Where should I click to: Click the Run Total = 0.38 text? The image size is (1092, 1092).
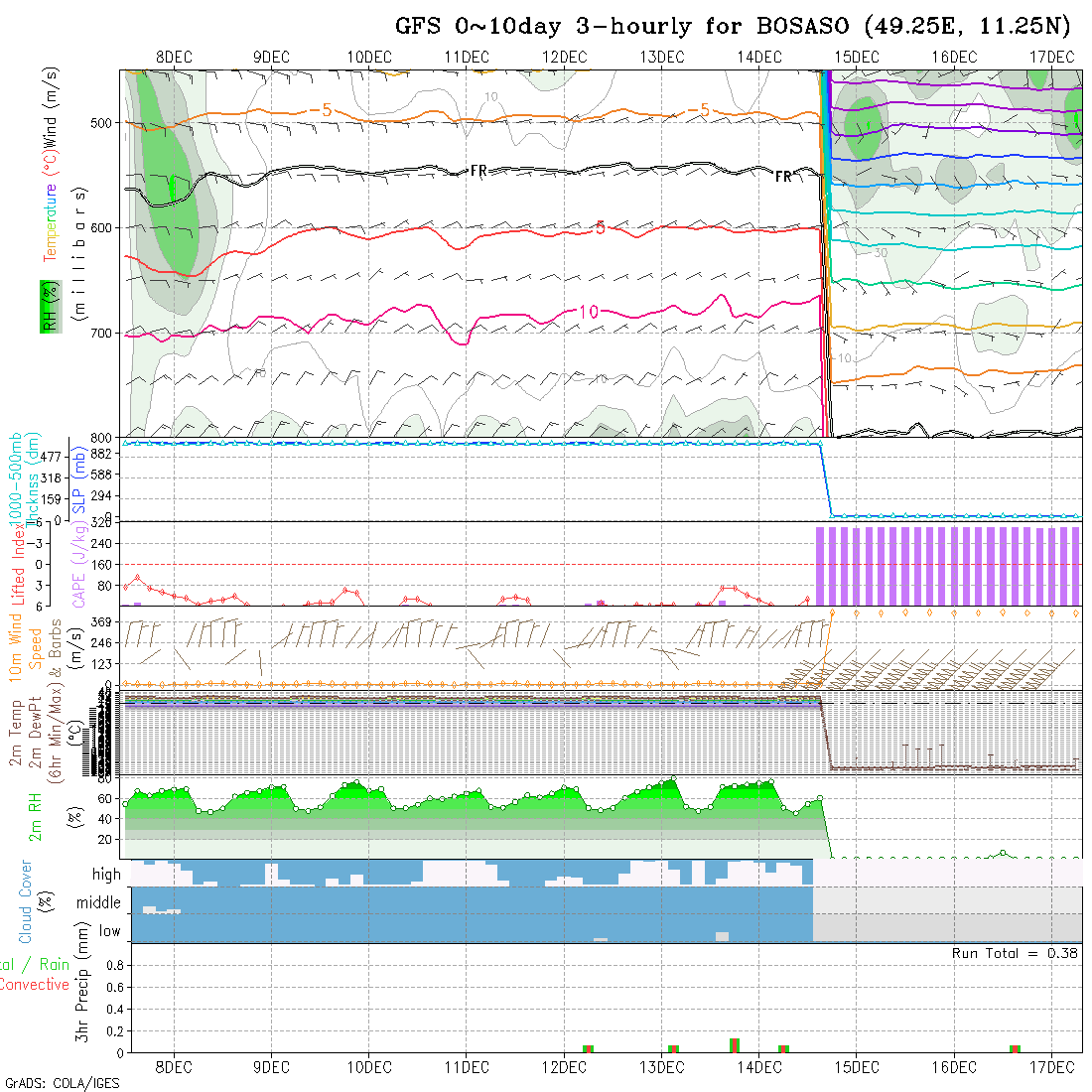pyautogui.click(x=1015, y=953)
